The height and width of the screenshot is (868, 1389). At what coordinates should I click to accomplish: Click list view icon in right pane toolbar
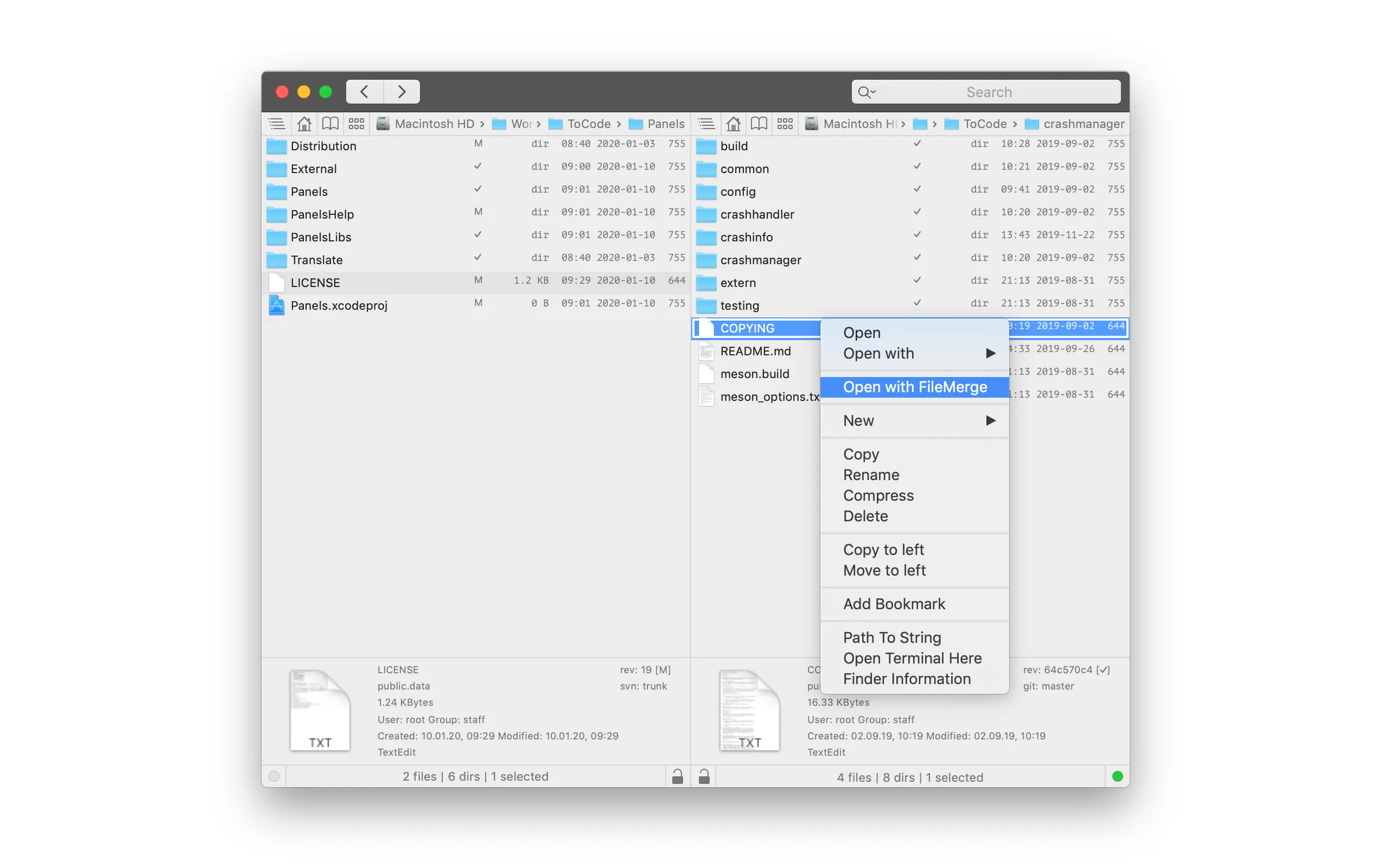pos(706,123)
